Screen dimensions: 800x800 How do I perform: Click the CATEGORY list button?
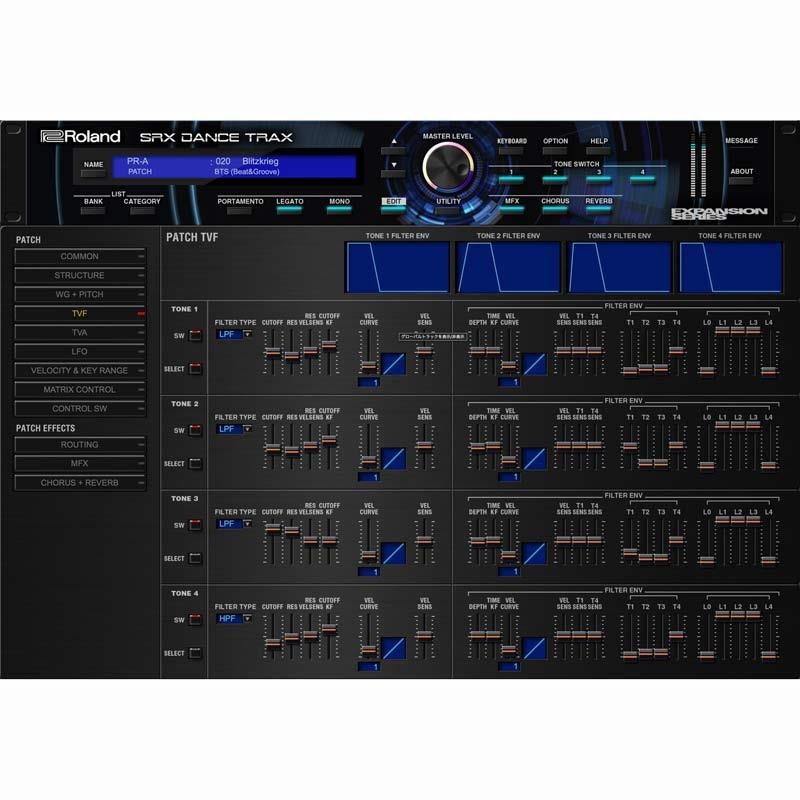(142, 210)
